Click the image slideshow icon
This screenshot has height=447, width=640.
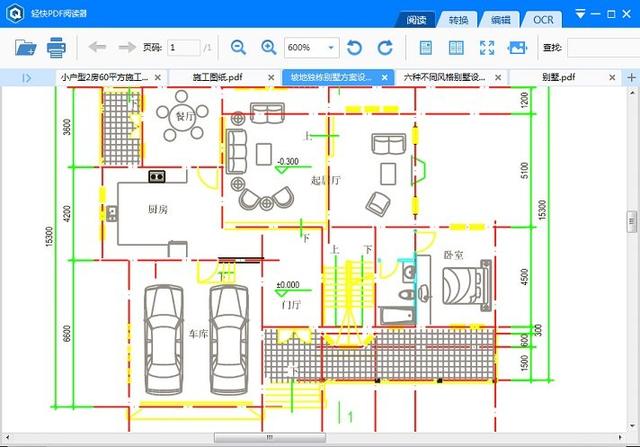click(x=517, y=48)
